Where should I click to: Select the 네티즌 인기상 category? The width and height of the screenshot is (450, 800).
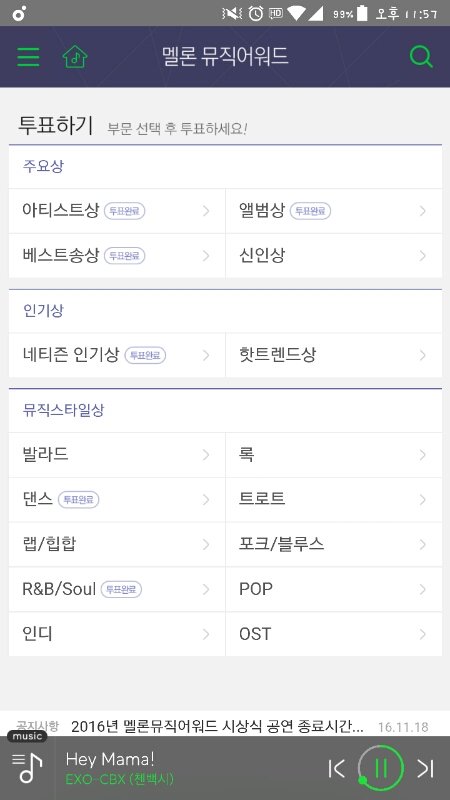click(x=117, y=355)
